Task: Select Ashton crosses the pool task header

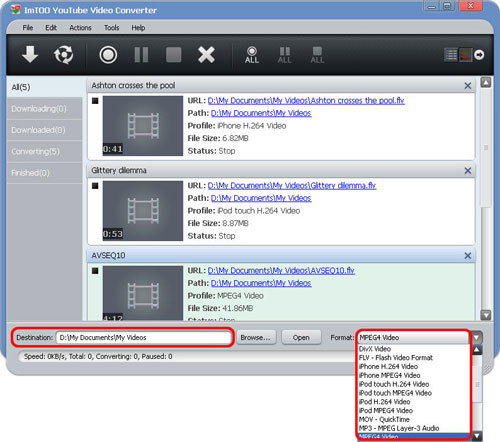Action: (281, 85)
